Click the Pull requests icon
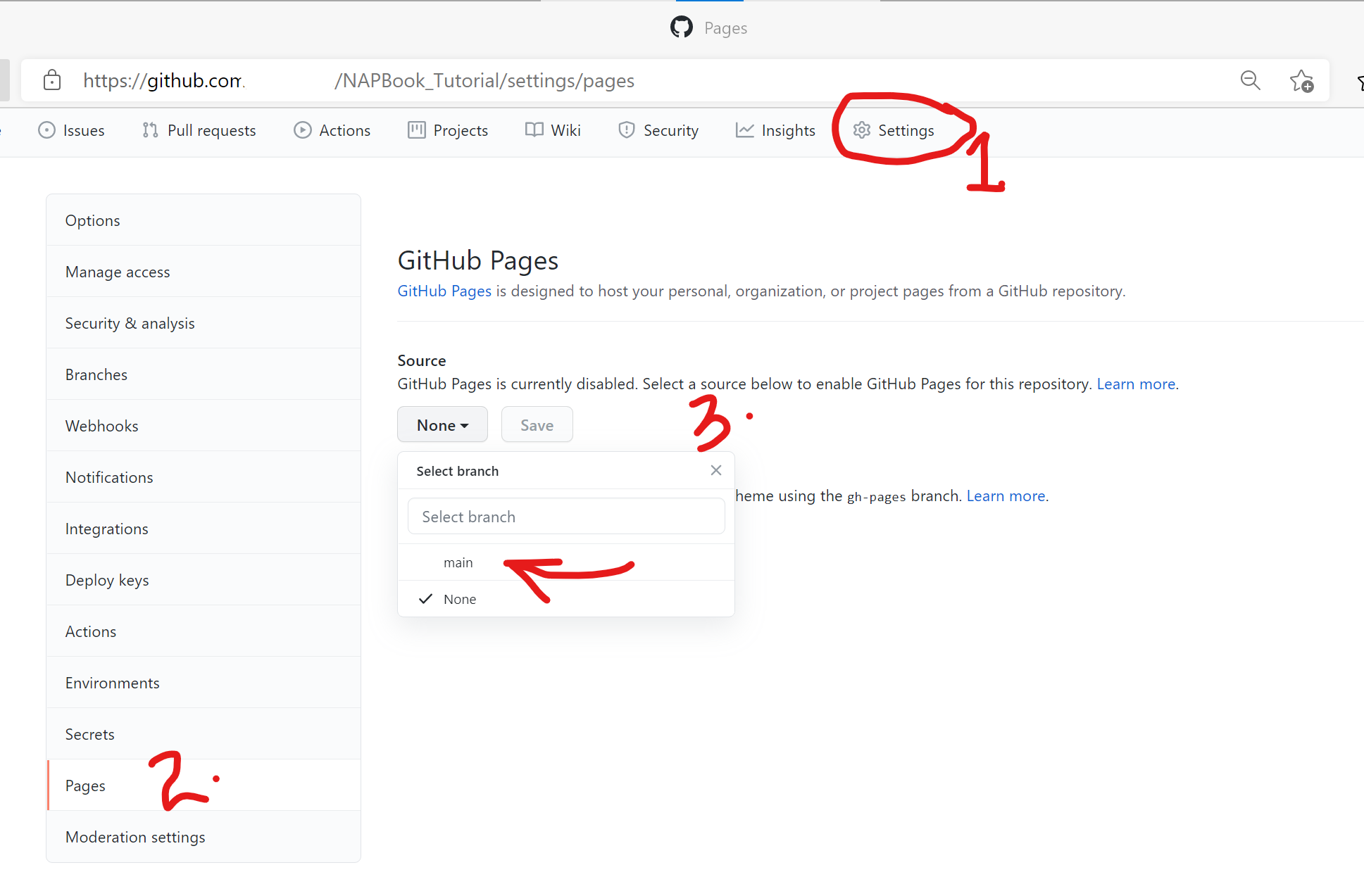Viewport: 1364px width, 896px height. click(149, 130)
